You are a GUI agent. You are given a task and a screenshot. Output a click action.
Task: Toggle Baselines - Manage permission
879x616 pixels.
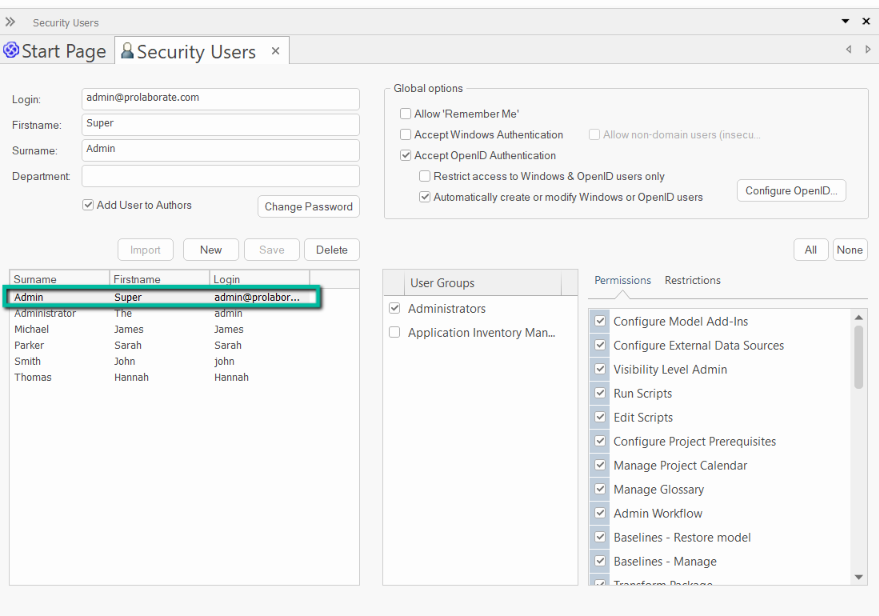(x=600, y=561)
